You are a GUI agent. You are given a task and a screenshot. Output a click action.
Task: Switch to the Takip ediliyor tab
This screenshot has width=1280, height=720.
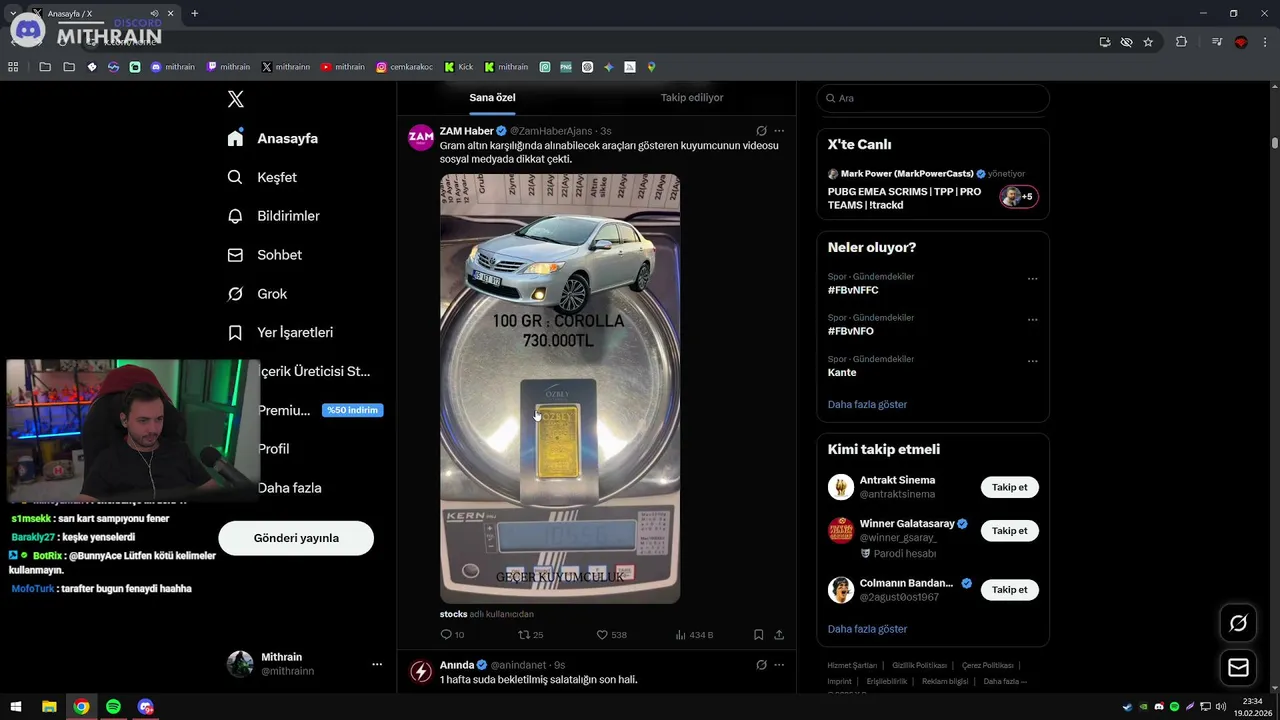pos(692,98)
